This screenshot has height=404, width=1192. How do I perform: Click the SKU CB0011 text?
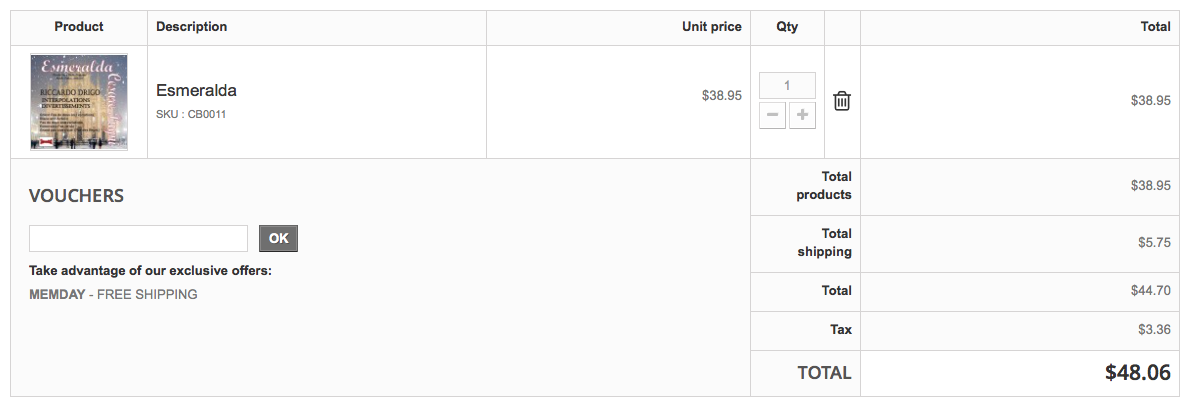[191, 115]
